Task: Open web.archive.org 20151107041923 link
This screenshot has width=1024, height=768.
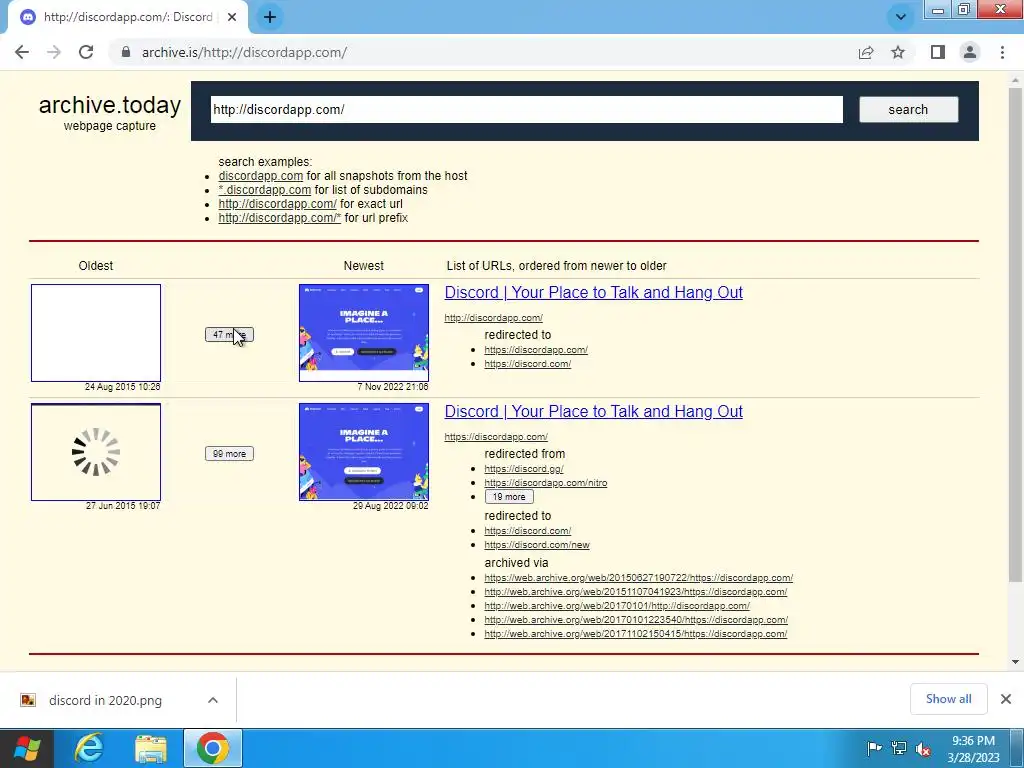Action: [x=635, y=592]
